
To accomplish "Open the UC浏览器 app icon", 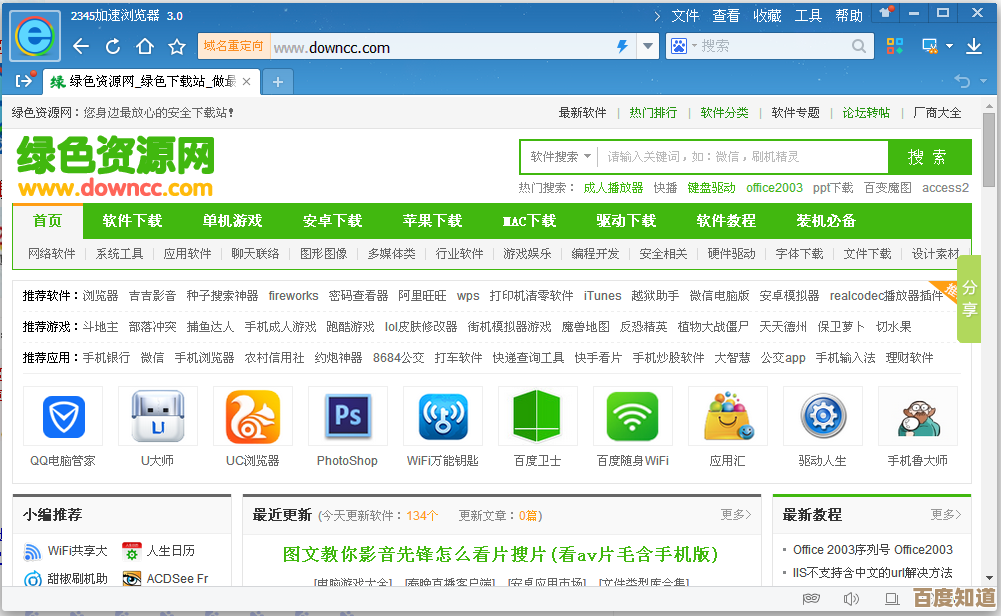I will coord(252,417).
